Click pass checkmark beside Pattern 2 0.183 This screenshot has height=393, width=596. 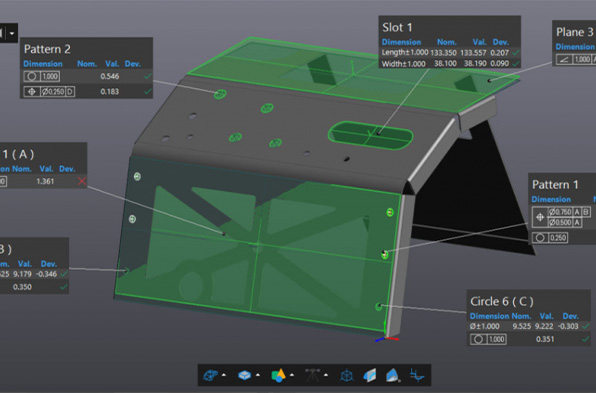tap(147, 92)
